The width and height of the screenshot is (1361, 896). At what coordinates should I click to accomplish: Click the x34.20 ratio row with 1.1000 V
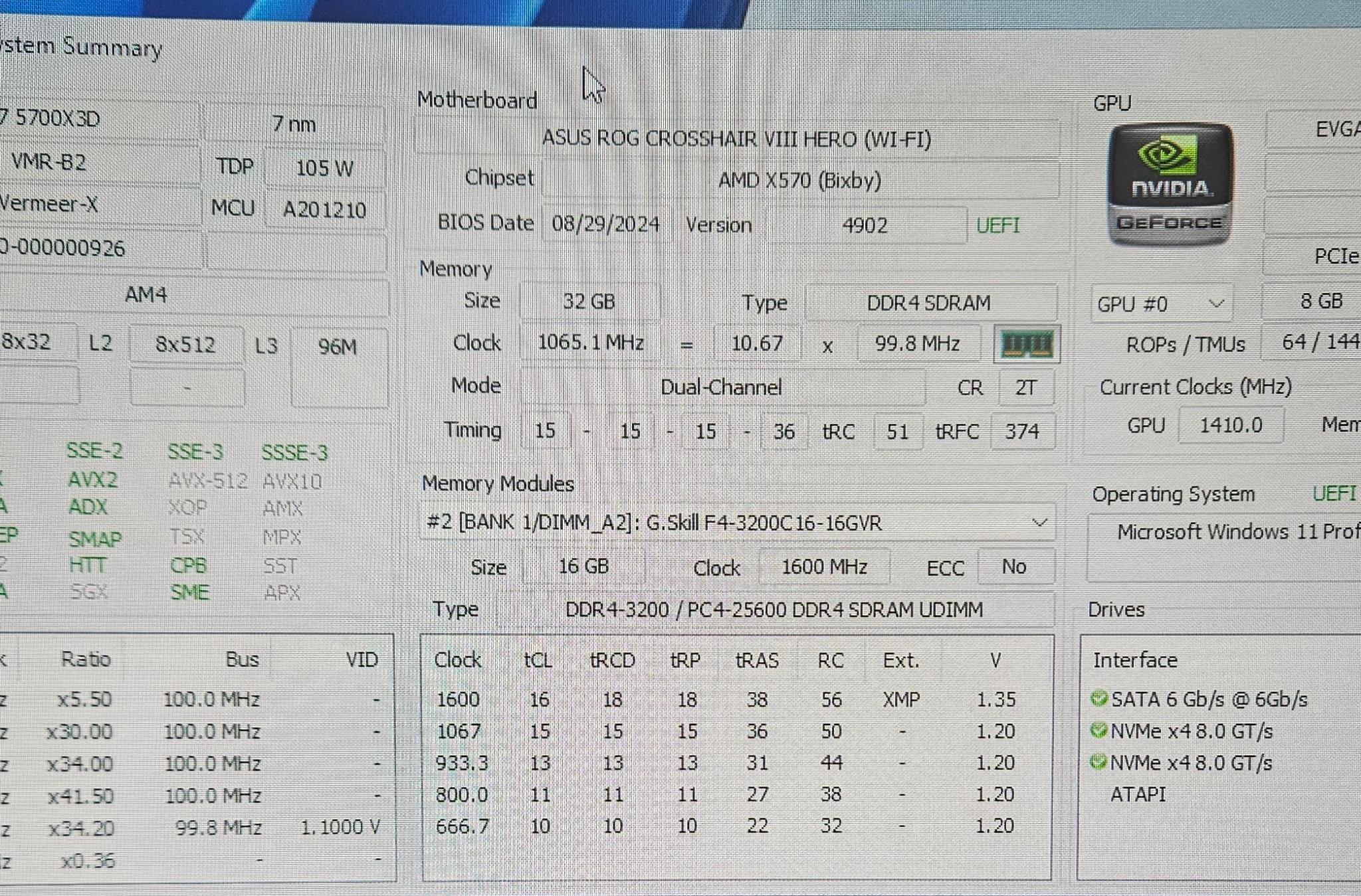click(193, 828)
